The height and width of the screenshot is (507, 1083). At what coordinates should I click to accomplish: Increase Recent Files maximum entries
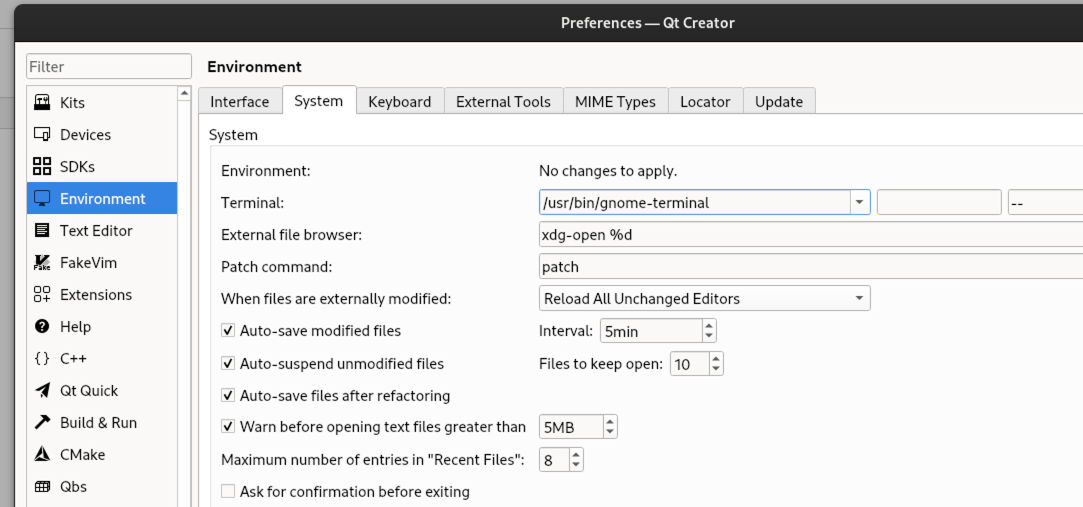click(576, 454)
